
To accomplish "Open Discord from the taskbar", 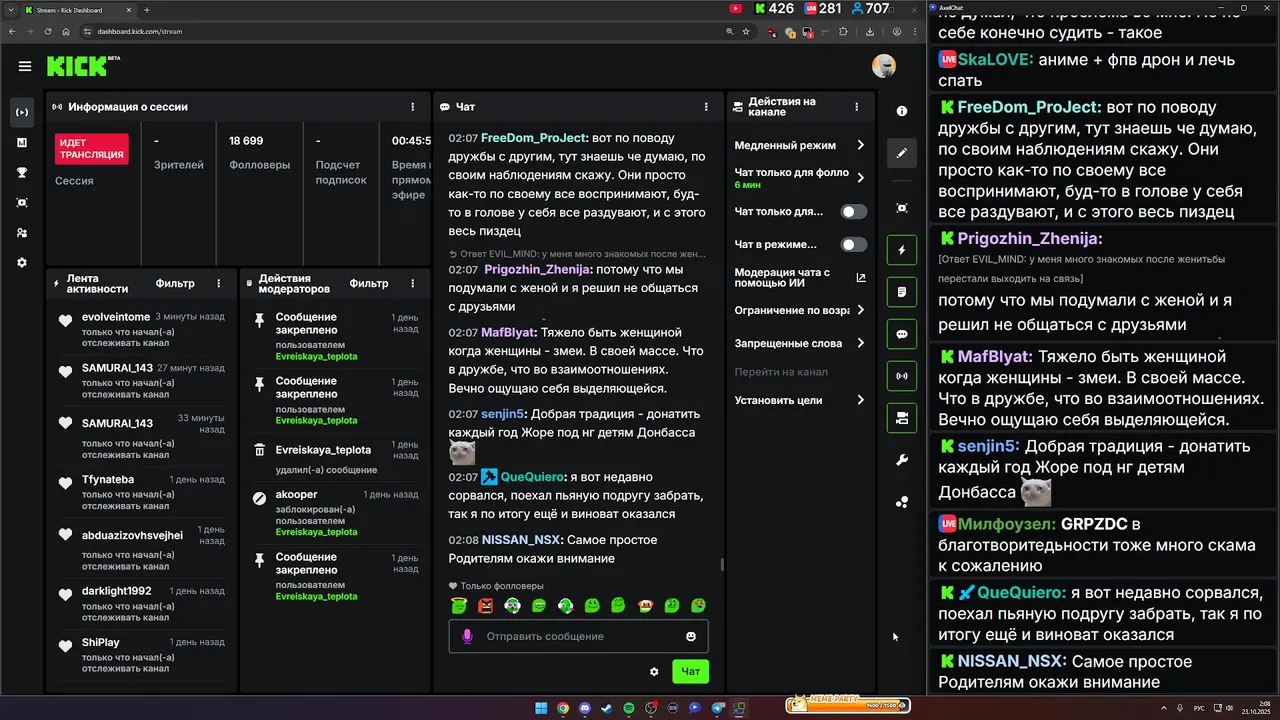I will tap(585, 708).
